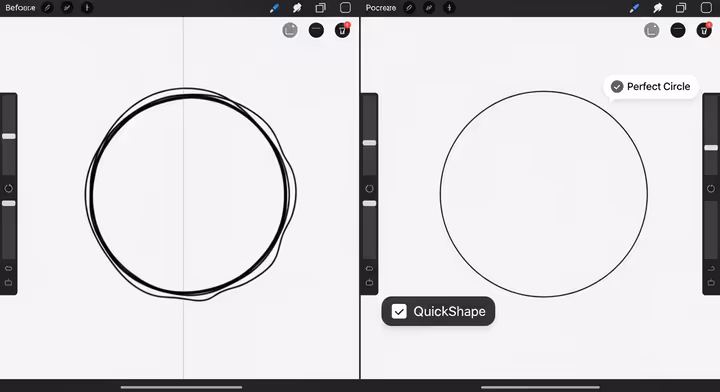Click the pencil-shaped round icon beside the Pocreare label
720x392 pixels.
coord(409,8)
